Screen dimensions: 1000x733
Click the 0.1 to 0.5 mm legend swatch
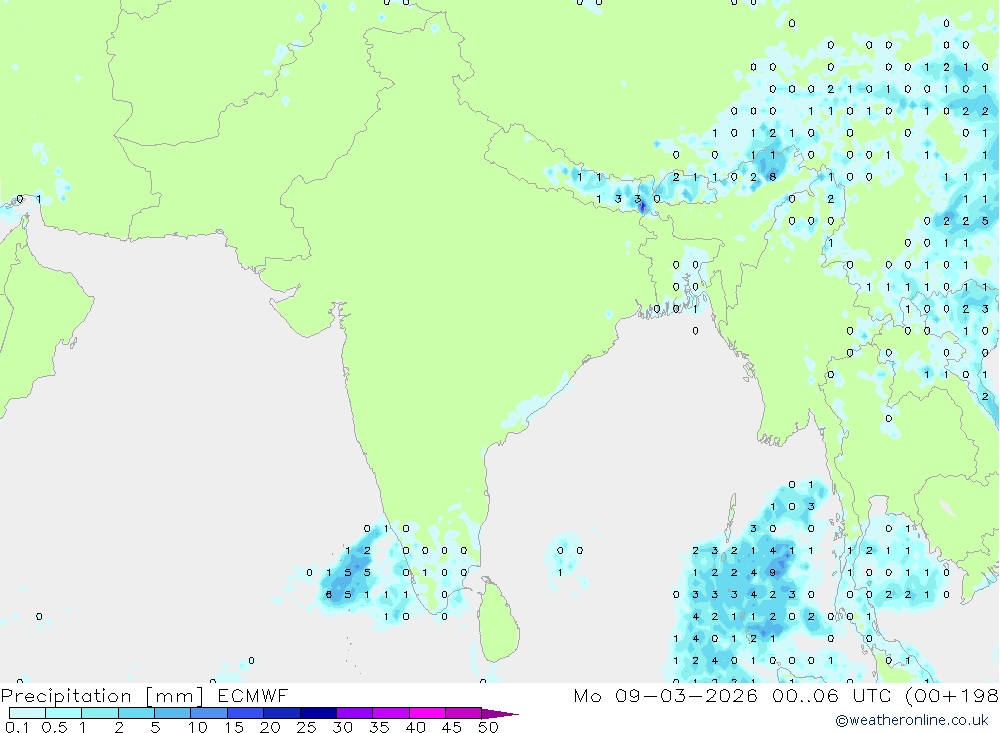[27, 713]
